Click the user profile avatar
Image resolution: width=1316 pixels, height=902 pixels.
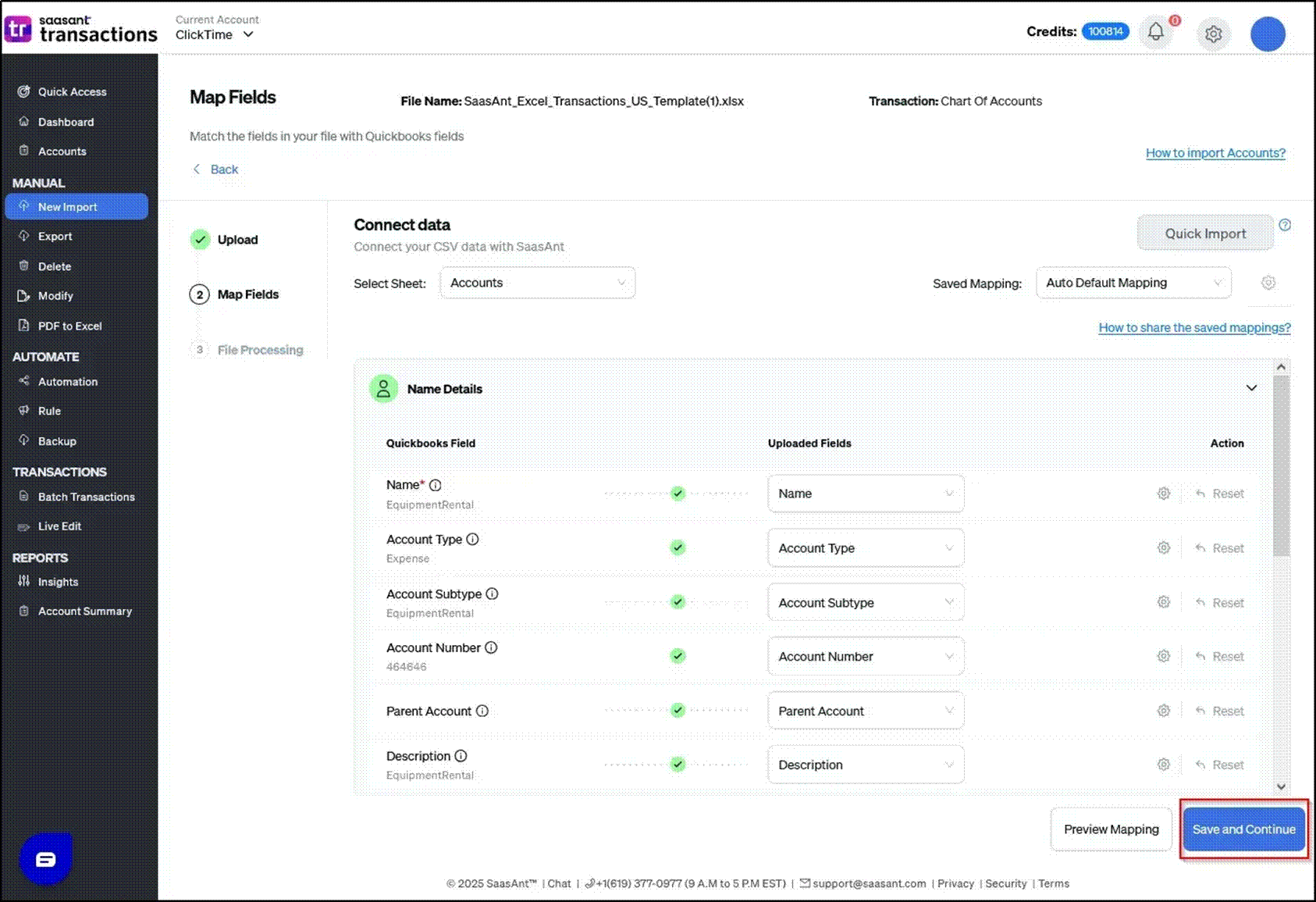click(1268, 34)
